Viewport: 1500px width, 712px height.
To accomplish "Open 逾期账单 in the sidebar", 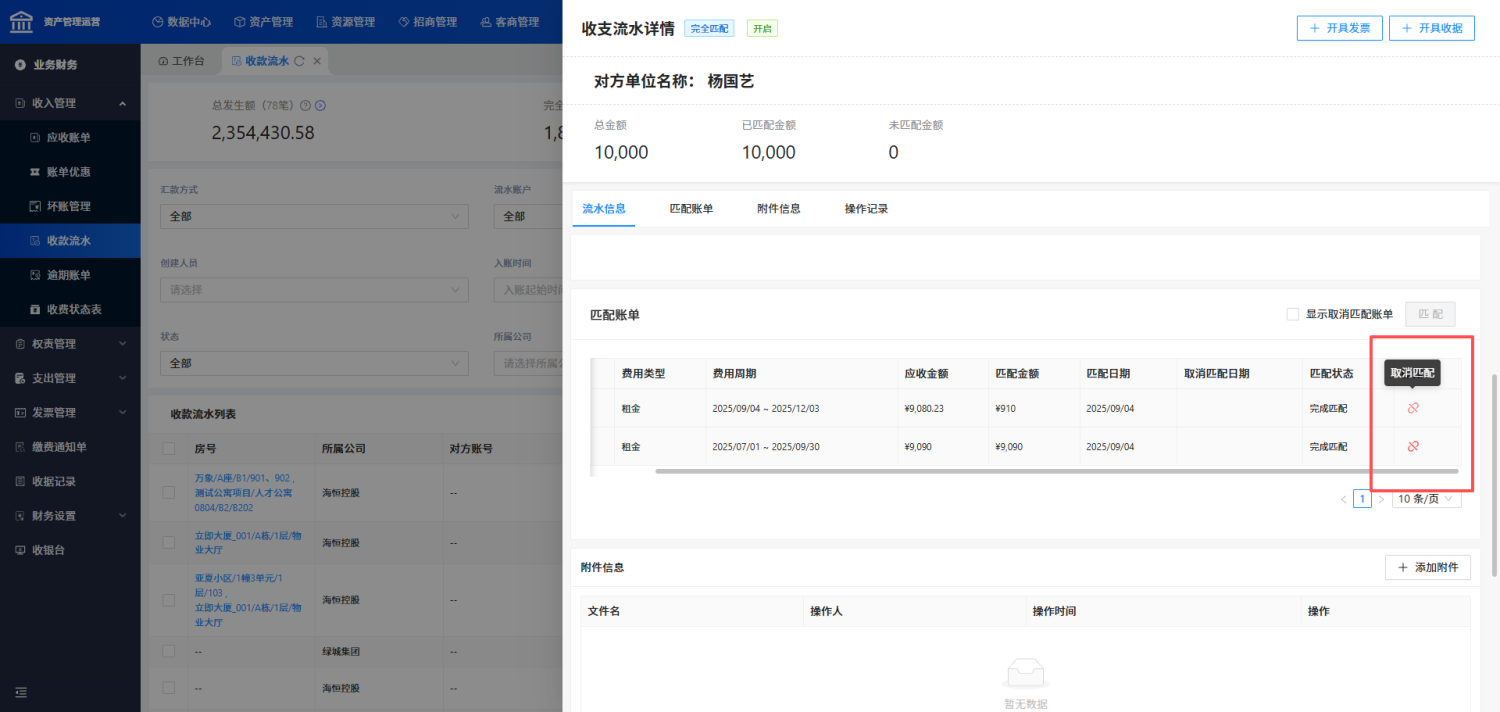I will point(70,275).
